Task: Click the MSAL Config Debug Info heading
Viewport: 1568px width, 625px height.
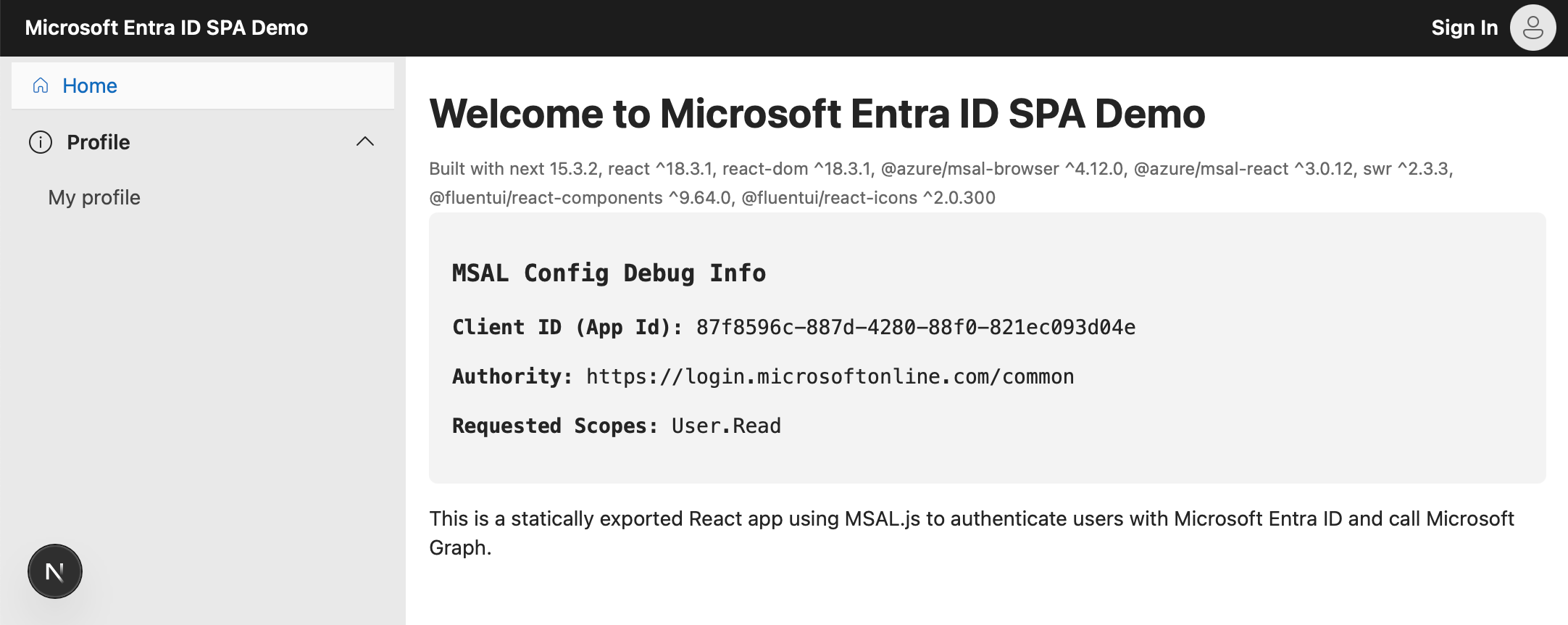Action: pyautogui.click(x=609, y=273)
